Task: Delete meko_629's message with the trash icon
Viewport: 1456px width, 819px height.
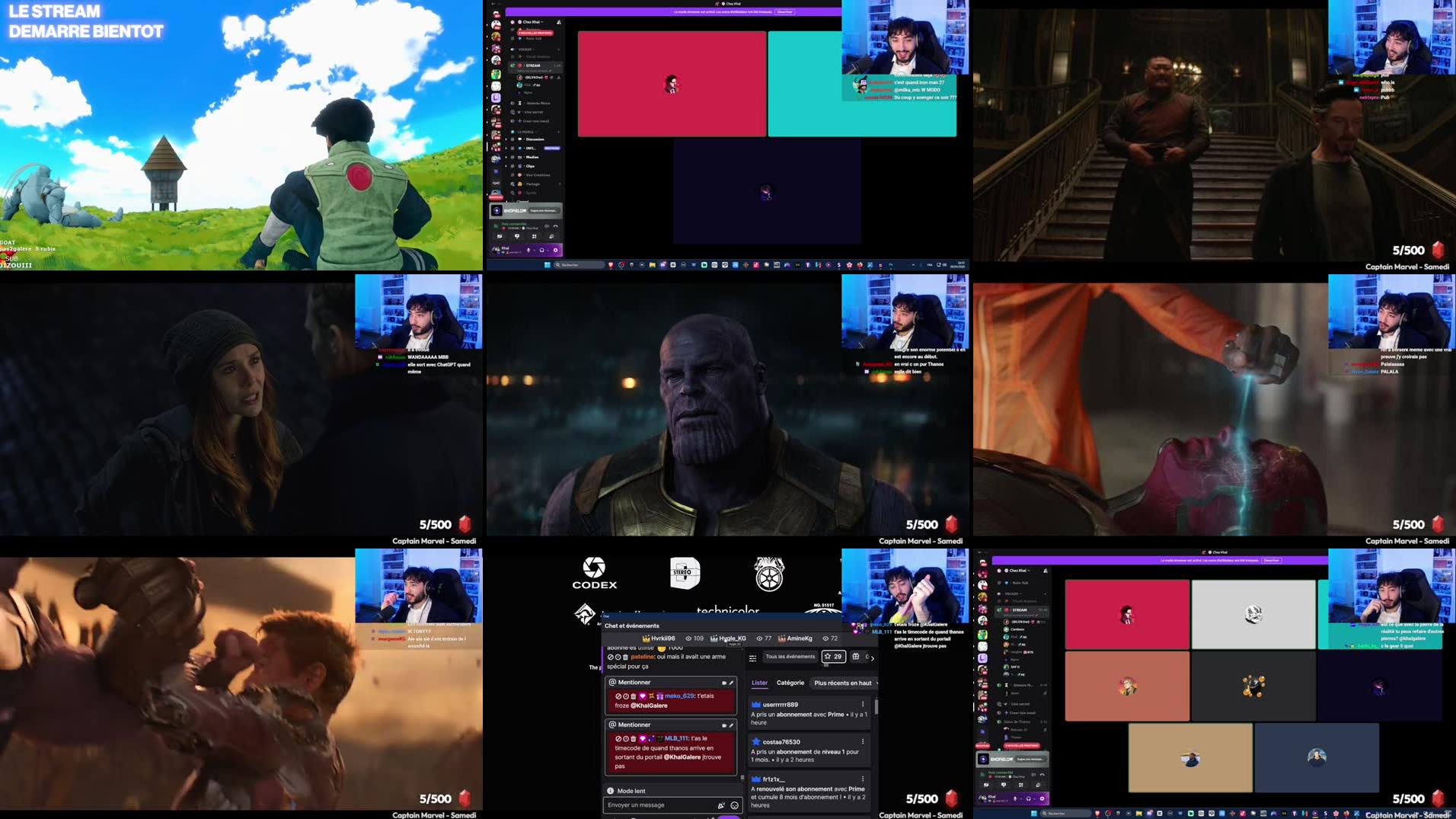Action: click(x=633, y=696)
